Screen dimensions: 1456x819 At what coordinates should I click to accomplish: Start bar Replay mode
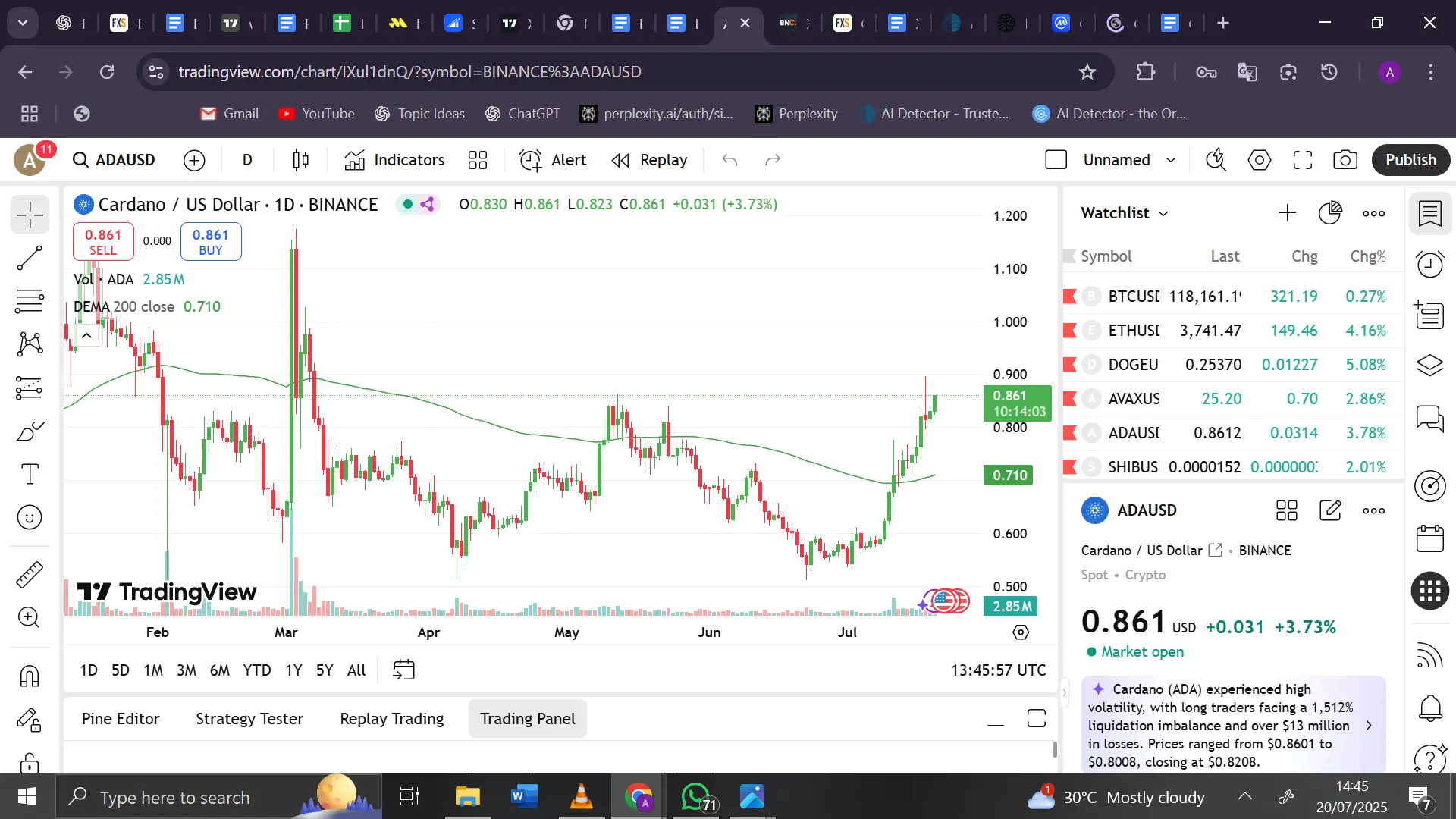pyautogui.click(x=650, y=160)
